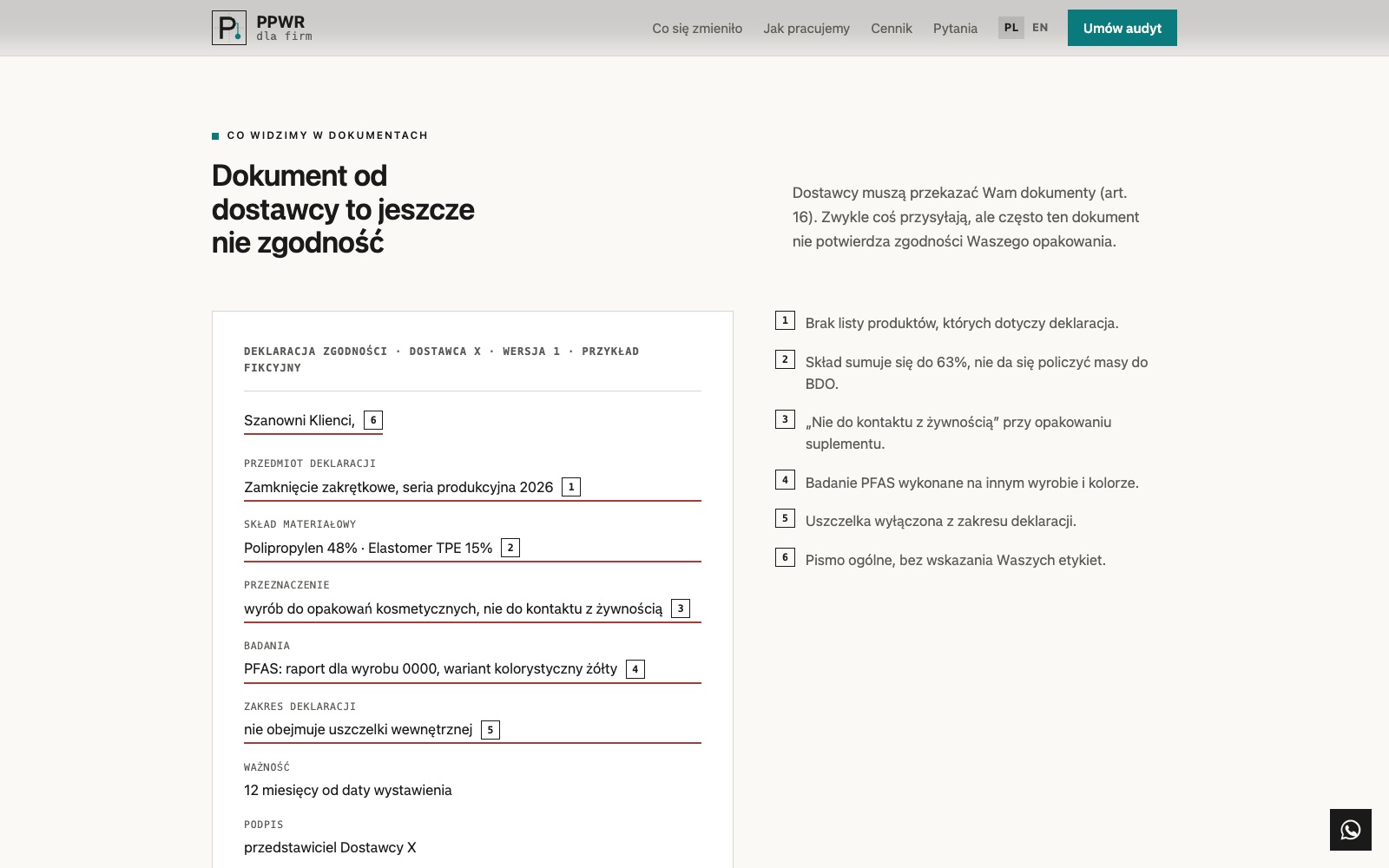The width and height of the screenshot is (1389, 868).
Task: Click nie obejmuje uszczelki wewnętrznej
Action: pyautogui.click(x=359, y=730)
